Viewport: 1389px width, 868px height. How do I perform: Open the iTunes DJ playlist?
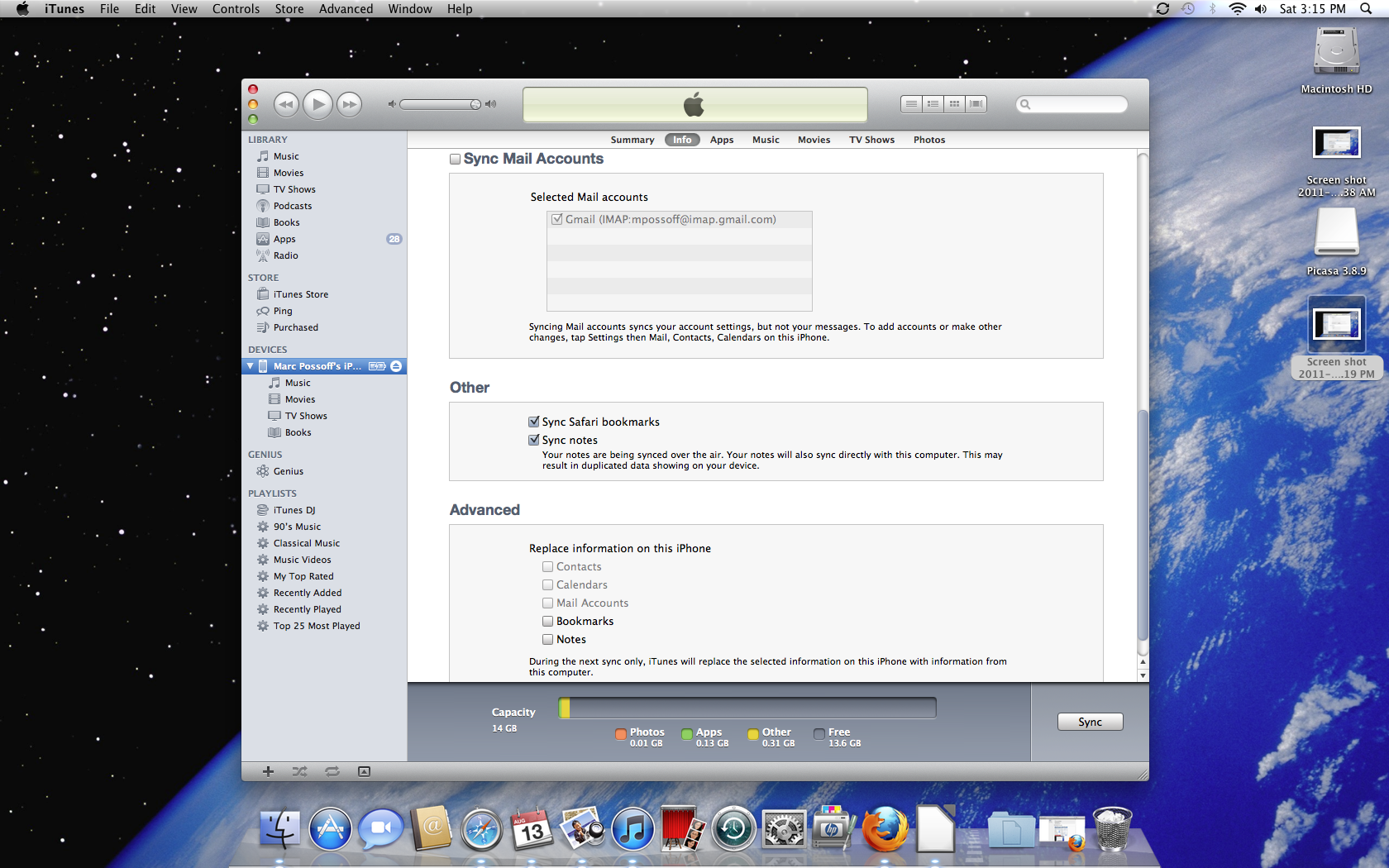[294, 510]
